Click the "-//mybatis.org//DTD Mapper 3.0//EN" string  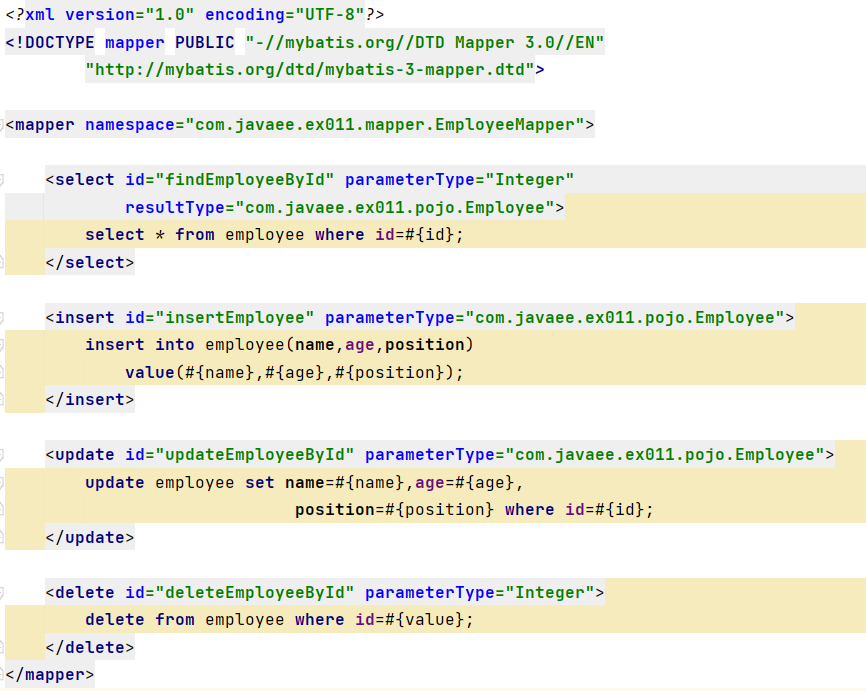click(x=425, y=43)
